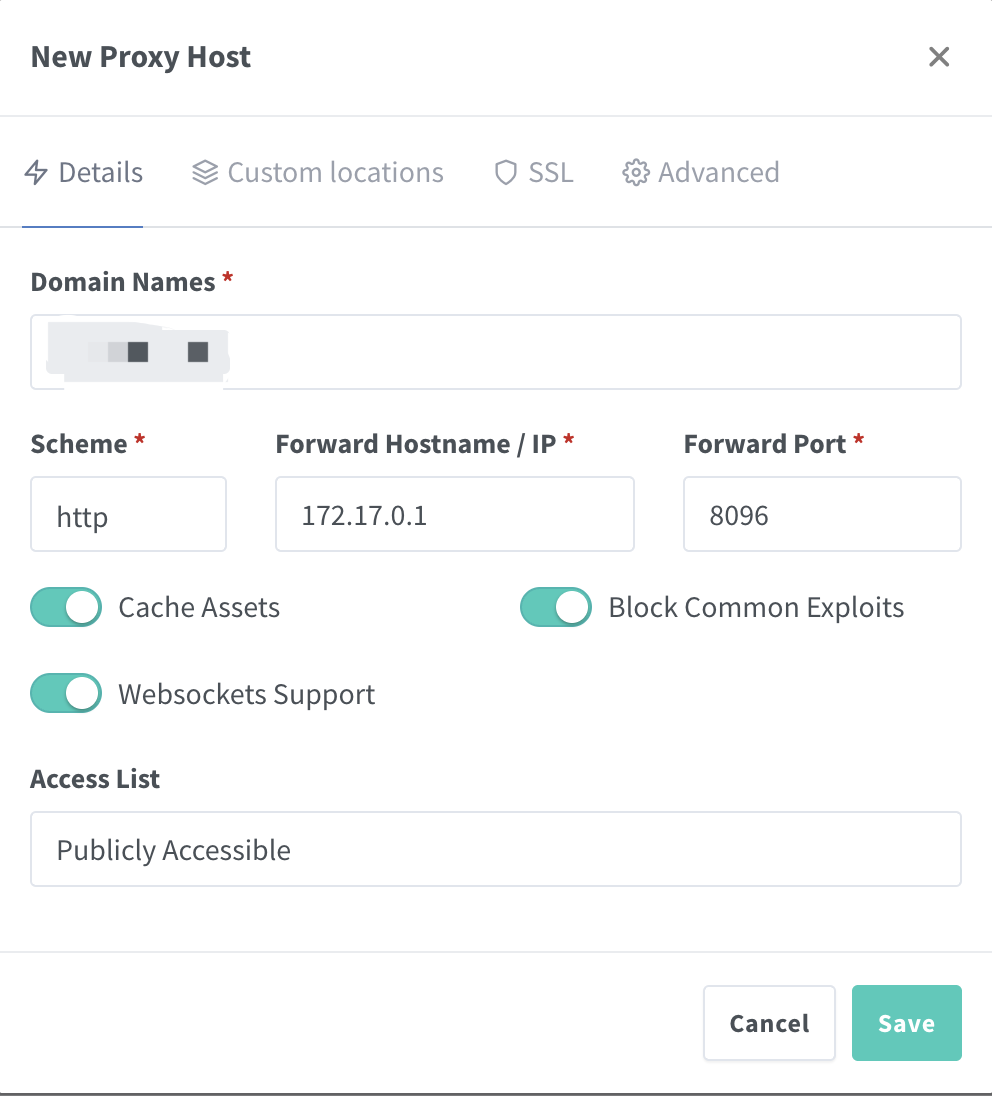Click the stacked layers Custom locations icon
The height and width of the screenshot is (1096, 992).
click(x=205, y=173)
